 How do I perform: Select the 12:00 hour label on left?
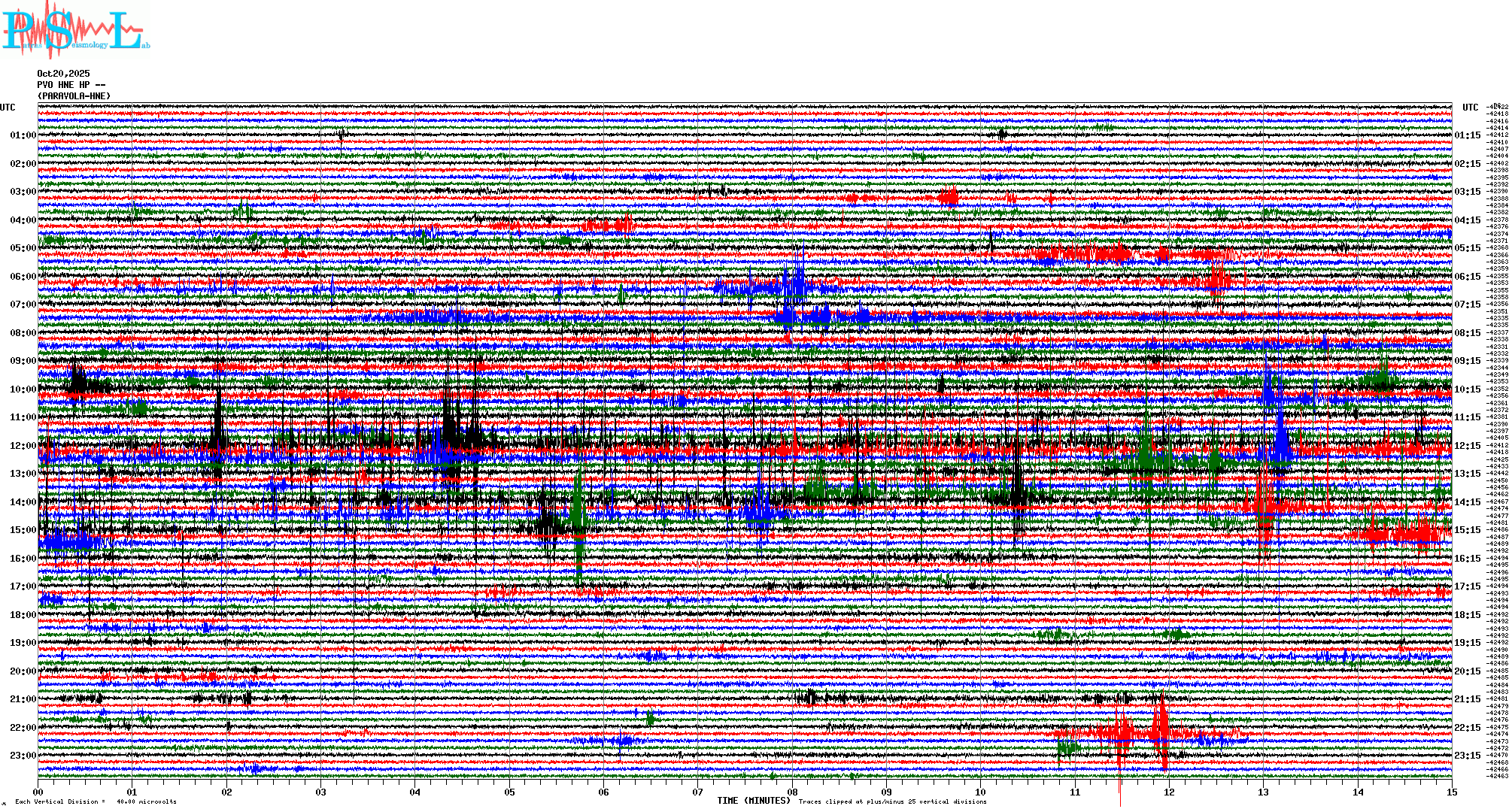[x=23, y=446]
